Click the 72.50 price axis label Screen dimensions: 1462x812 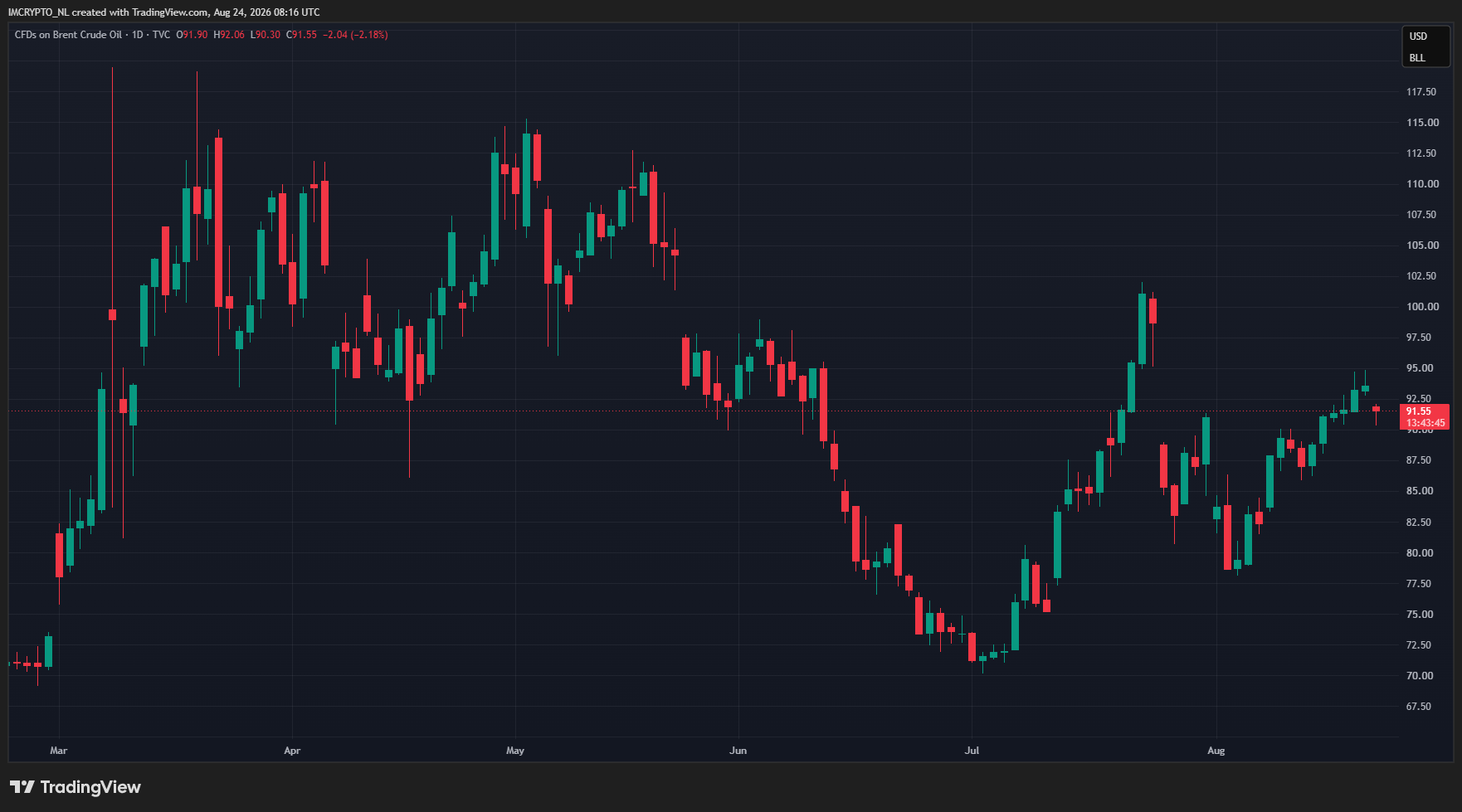point(1419,645)
